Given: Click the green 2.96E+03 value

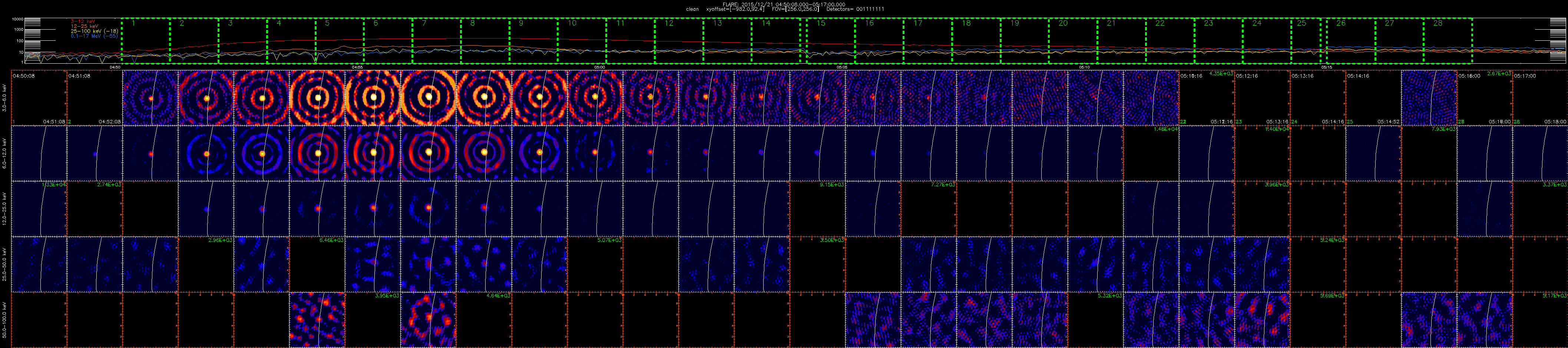Looking at the screenshot, I should pyautogui.click(x=220, y=240).
